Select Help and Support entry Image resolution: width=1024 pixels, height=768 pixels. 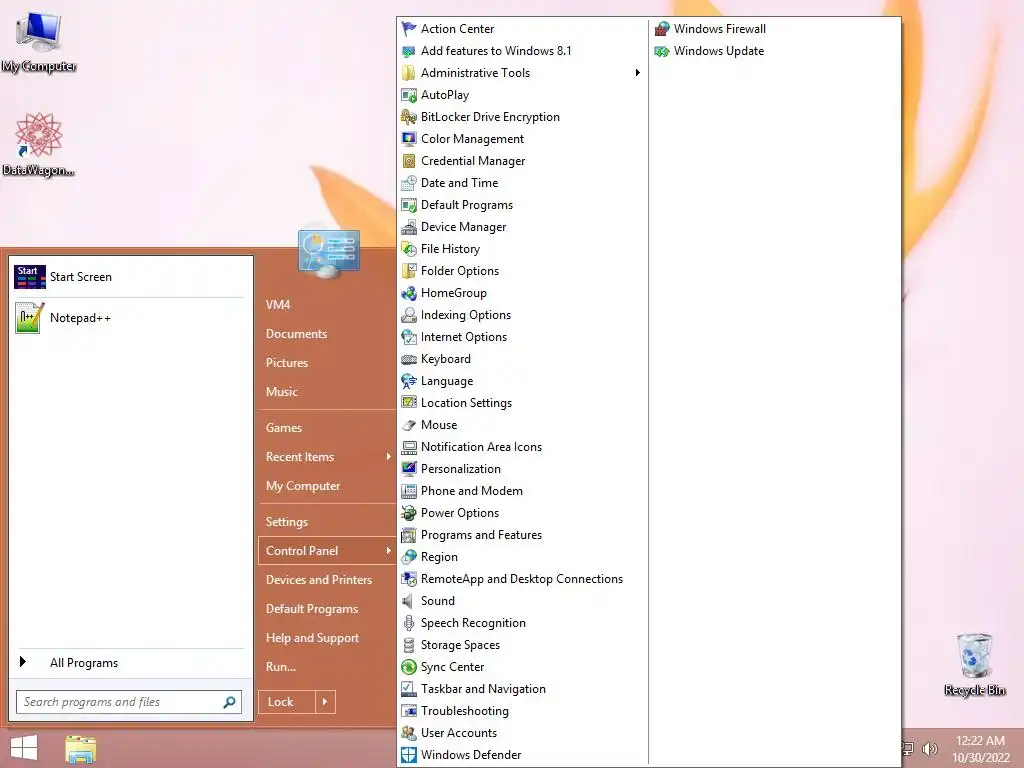click(312, 637)
